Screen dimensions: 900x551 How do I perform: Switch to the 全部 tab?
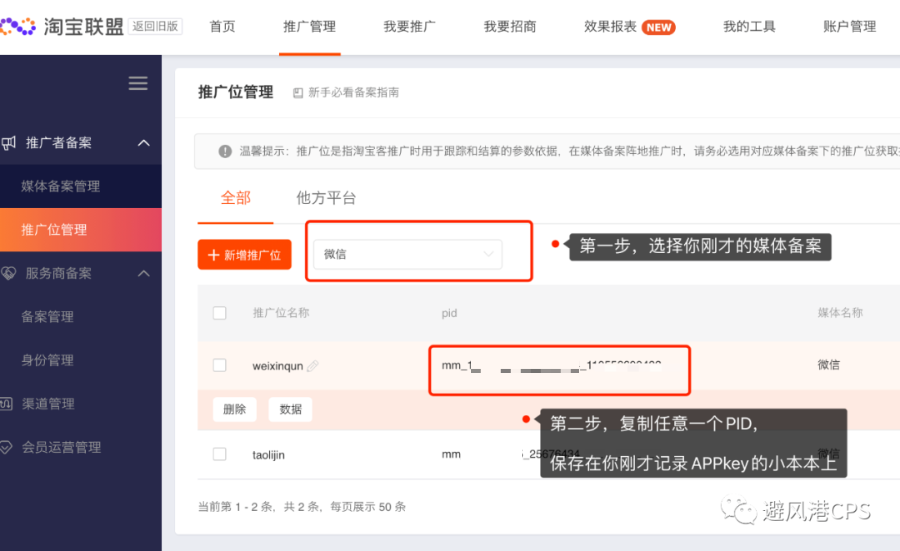coord(235,198)
